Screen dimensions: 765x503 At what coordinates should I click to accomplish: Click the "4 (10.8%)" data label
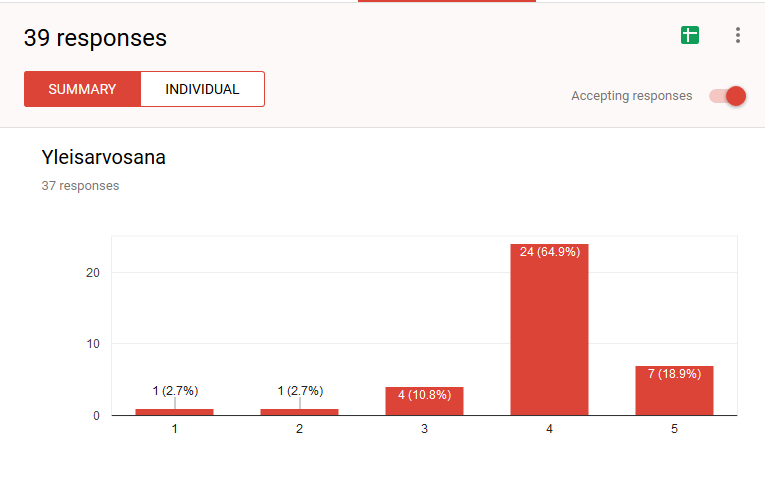click(424, 395)
